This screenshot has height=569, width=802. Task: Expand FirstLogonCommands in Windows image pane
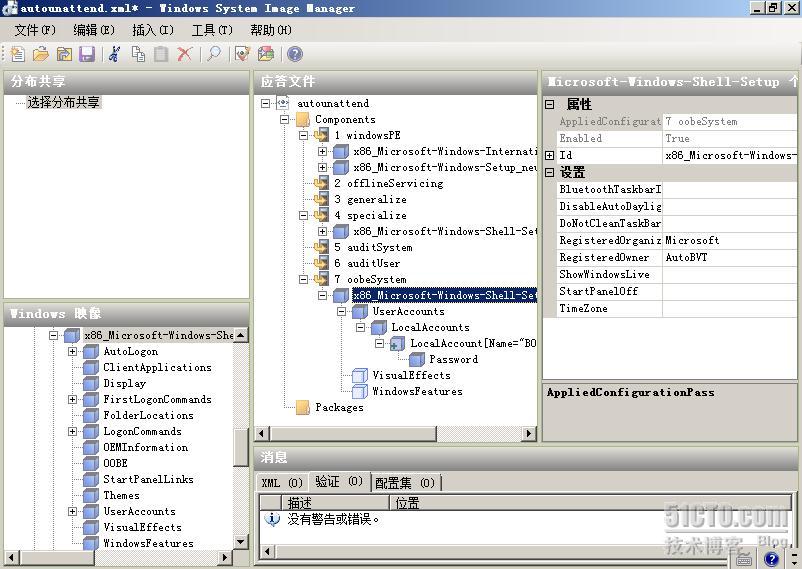coord(72,400)
